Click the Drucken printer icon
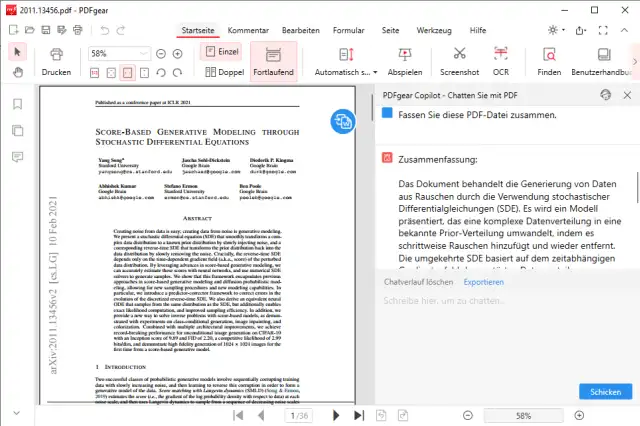640x426 pixels. pyautogui.click(x=56, y=54)
